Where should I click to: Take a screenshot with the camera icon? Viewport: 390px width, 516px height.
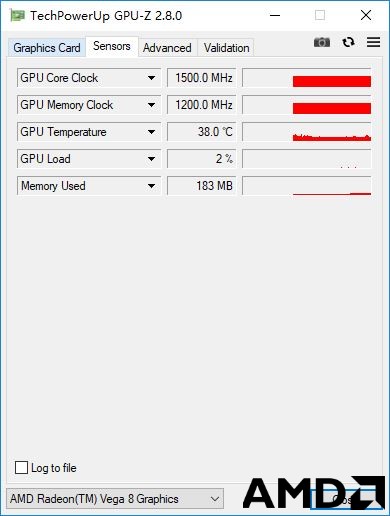[x=322, y=42]
